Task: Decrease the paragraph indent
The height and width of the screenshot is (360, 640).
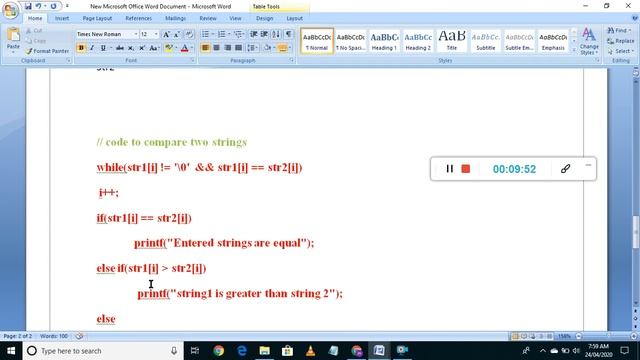Action: pos(253,34)
